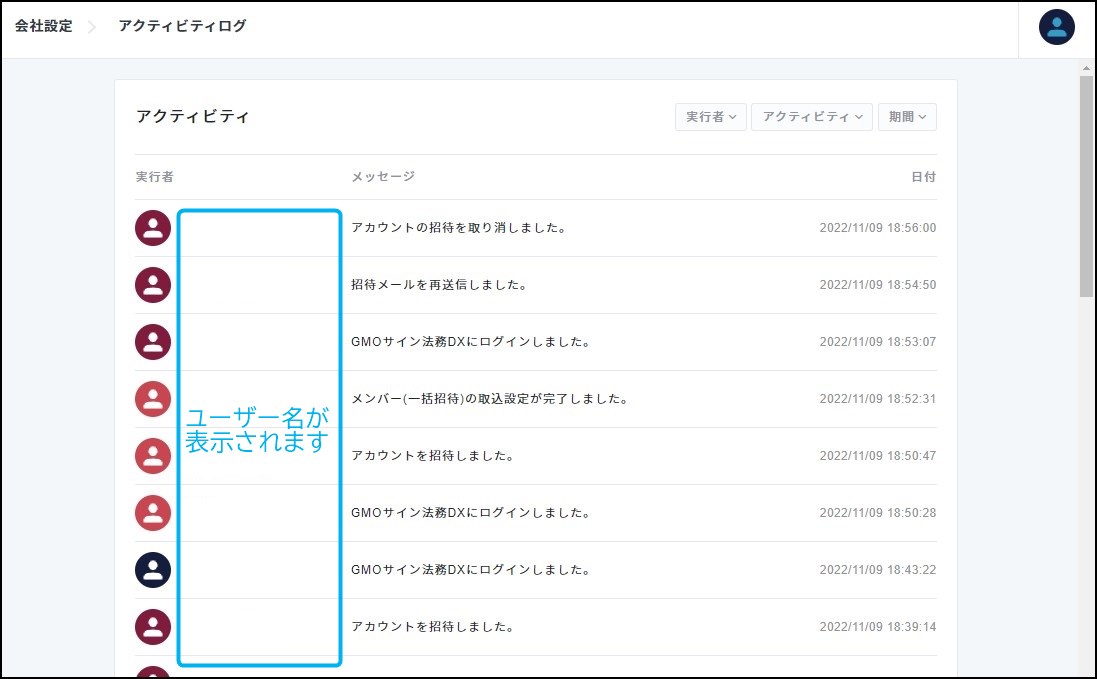Click avatar in the 18:54:50 row
The width and height of the screenshot is (1097, 679).
(x=153, y=285)
